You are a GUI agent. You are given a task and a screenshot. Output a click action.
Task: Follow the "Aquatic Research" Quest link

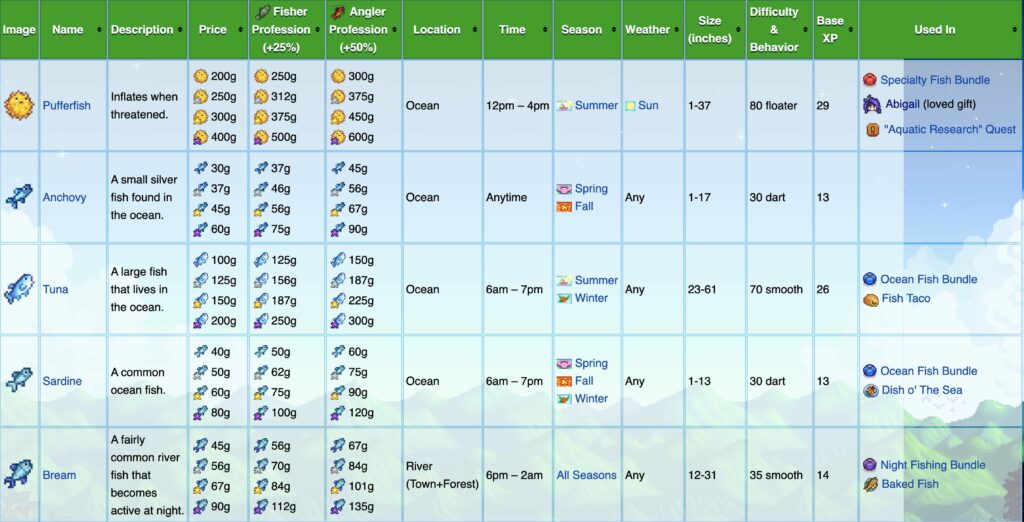949,129
